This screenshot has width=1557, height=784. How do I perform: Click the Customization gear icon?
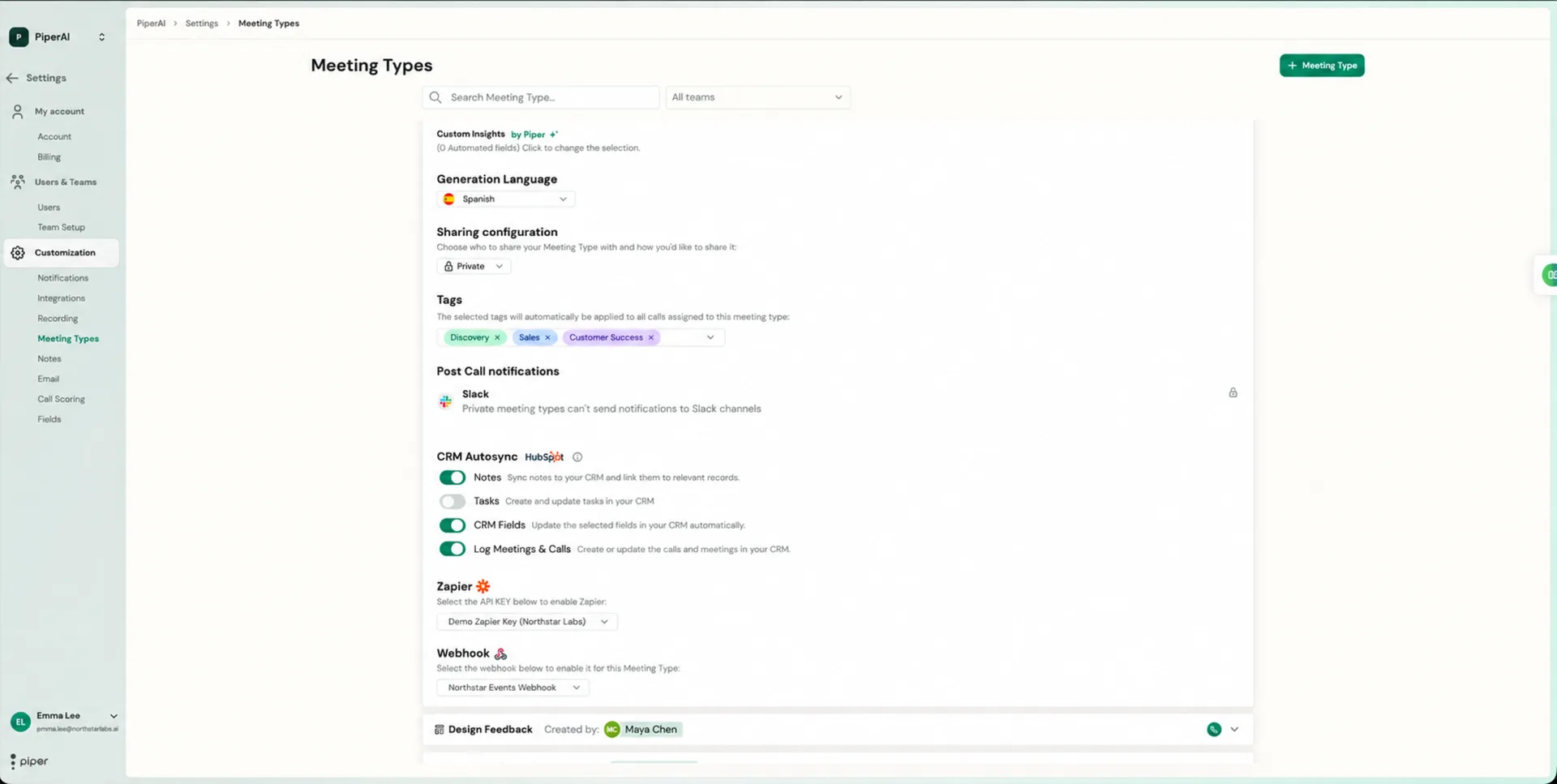[x=18, y=253]
